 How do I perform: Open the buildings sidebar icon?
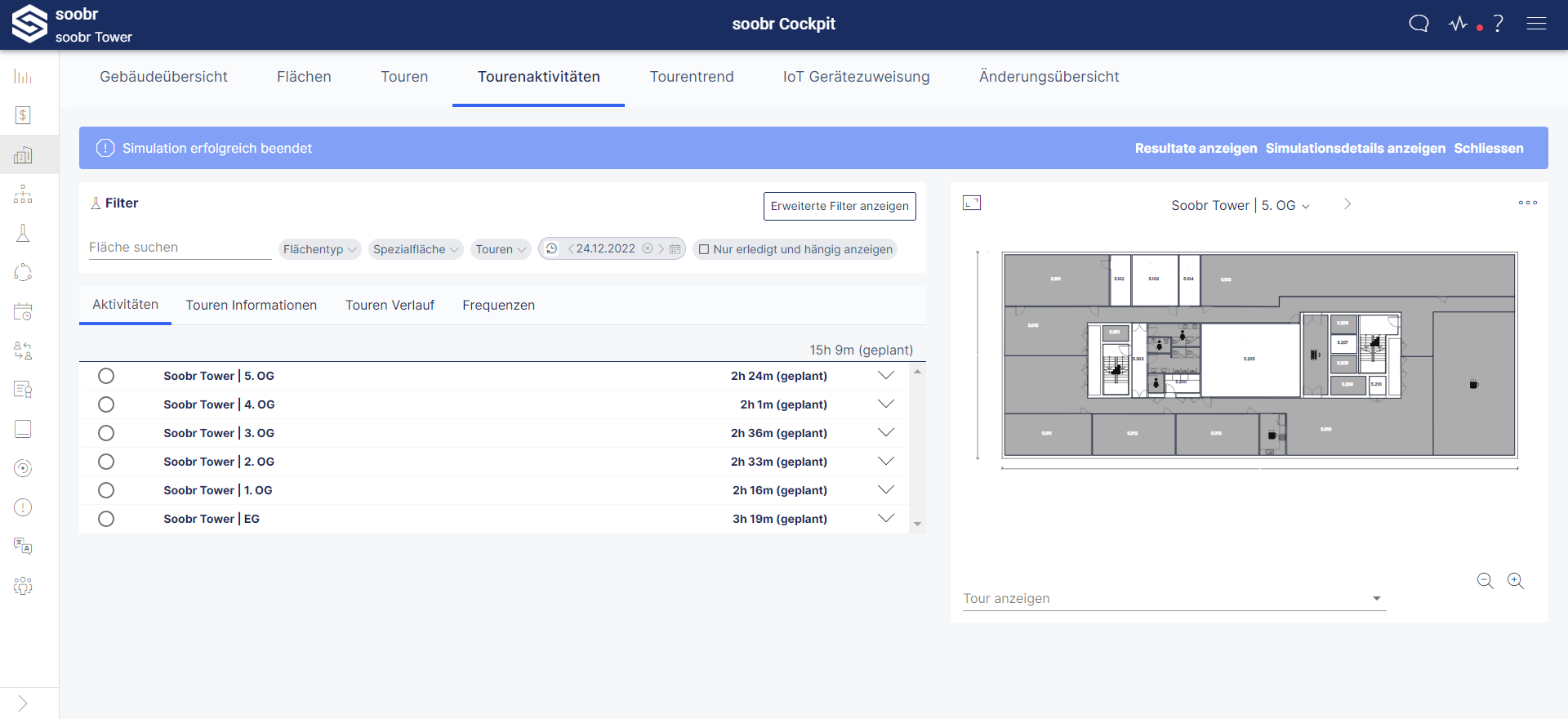tap(23, 154)
